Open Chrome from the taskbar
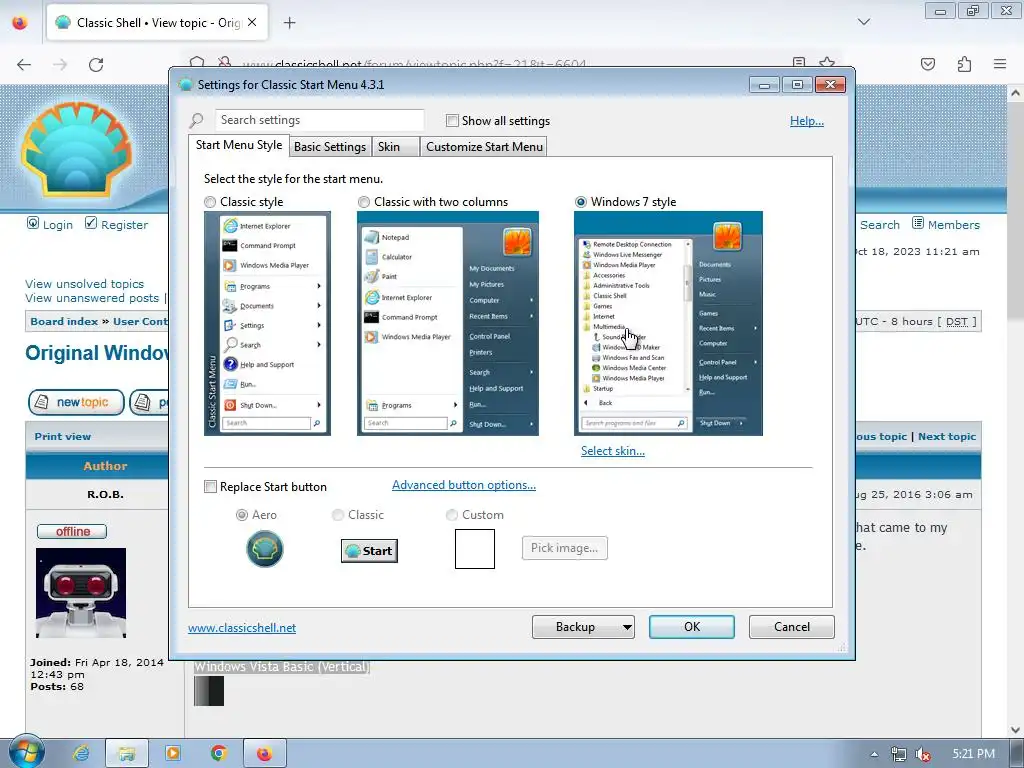The image size is (1024, 768). [219, 753]
